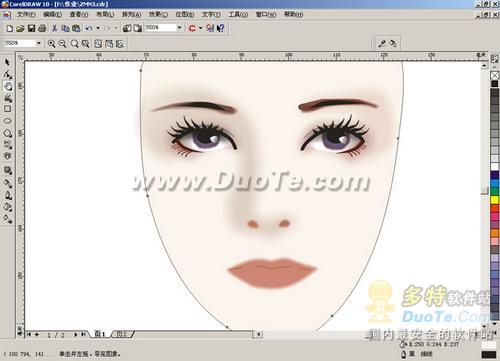Select the Freehand drawing tool
The height and width of the screenshot is (361, 500).
7,98
